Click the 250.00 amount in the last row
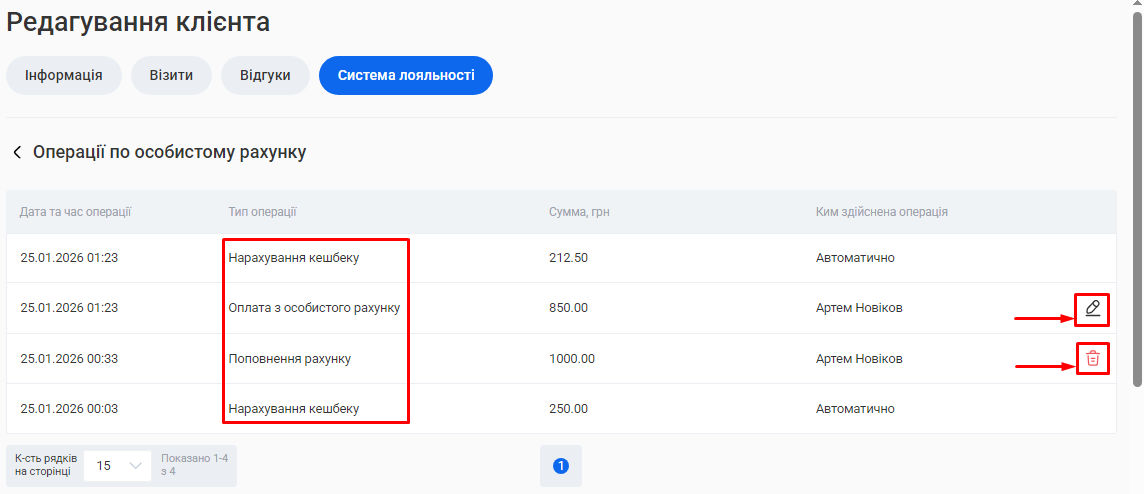This screenshot has height=494, width=1144. tap(568, 408)
